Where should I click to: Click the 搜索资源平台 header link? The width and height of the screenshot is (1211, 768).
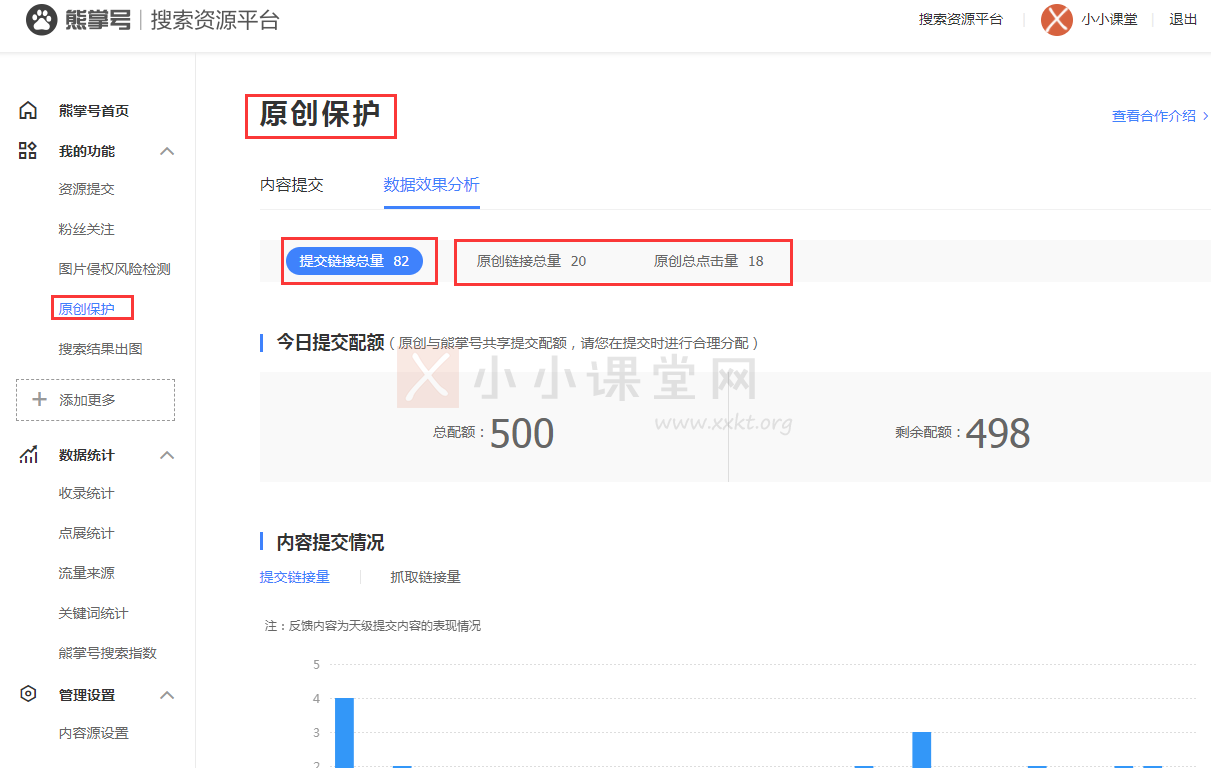point(960,19)
